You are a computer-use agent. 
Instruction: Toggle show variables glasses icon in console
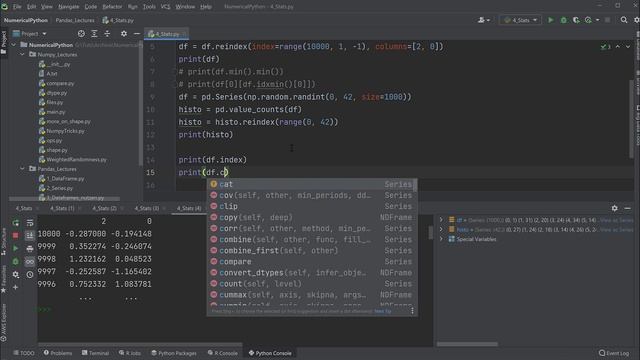pos(30,261)
